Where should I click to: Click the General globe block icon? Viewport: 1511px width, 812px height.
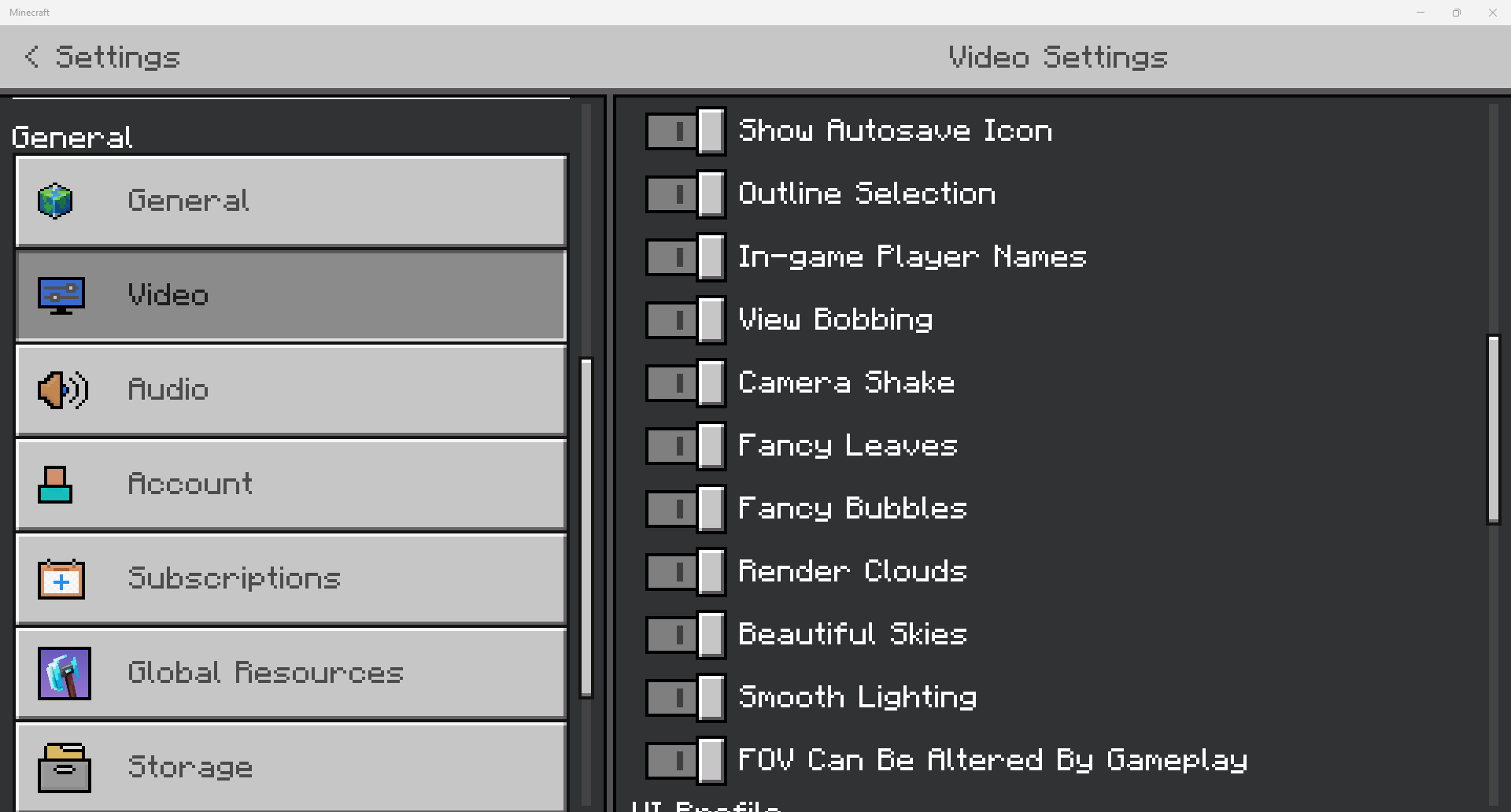pos(55,201)
